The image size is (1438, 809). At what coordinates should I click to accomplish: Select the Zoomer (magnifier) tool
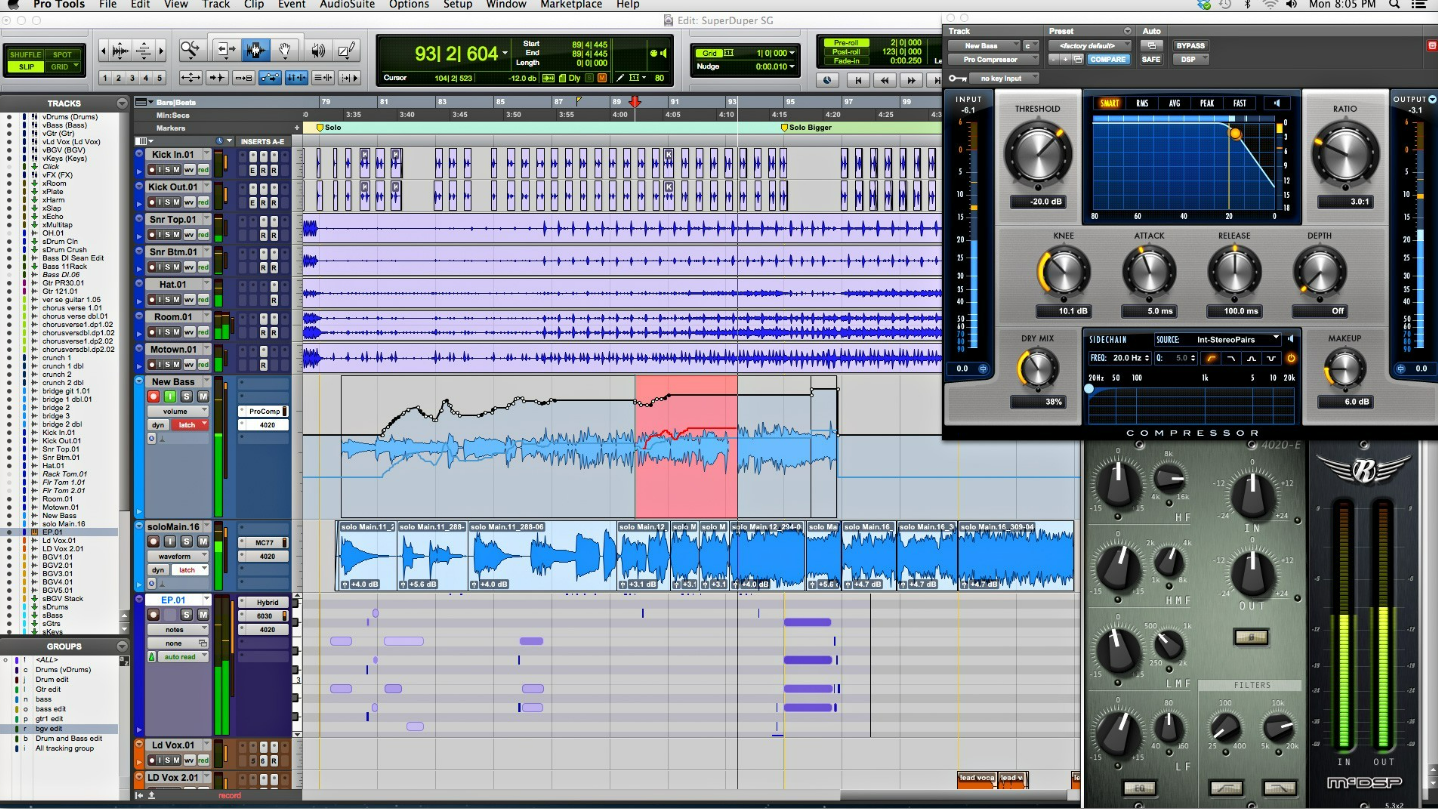coord(193,50)
